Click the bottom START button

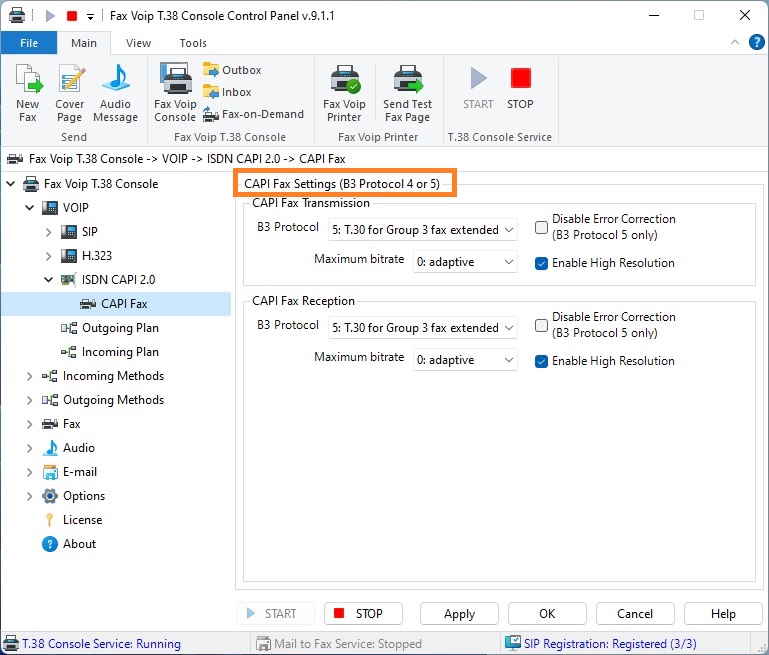(275, 613)
